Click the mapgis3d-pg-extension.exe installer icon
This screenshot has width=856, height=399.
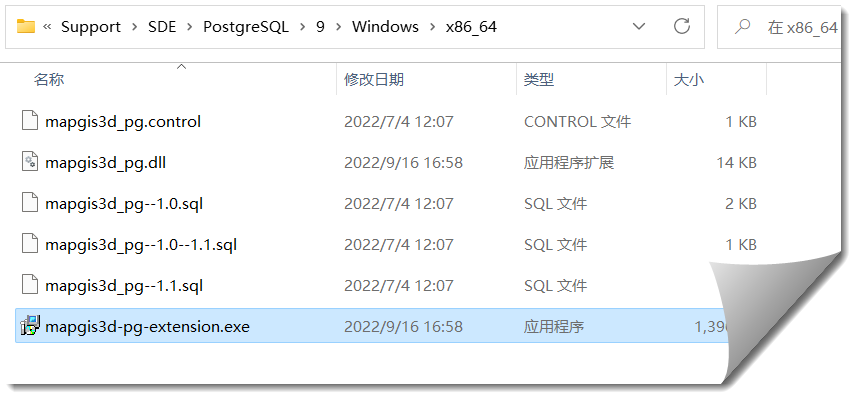click(30, 326)
